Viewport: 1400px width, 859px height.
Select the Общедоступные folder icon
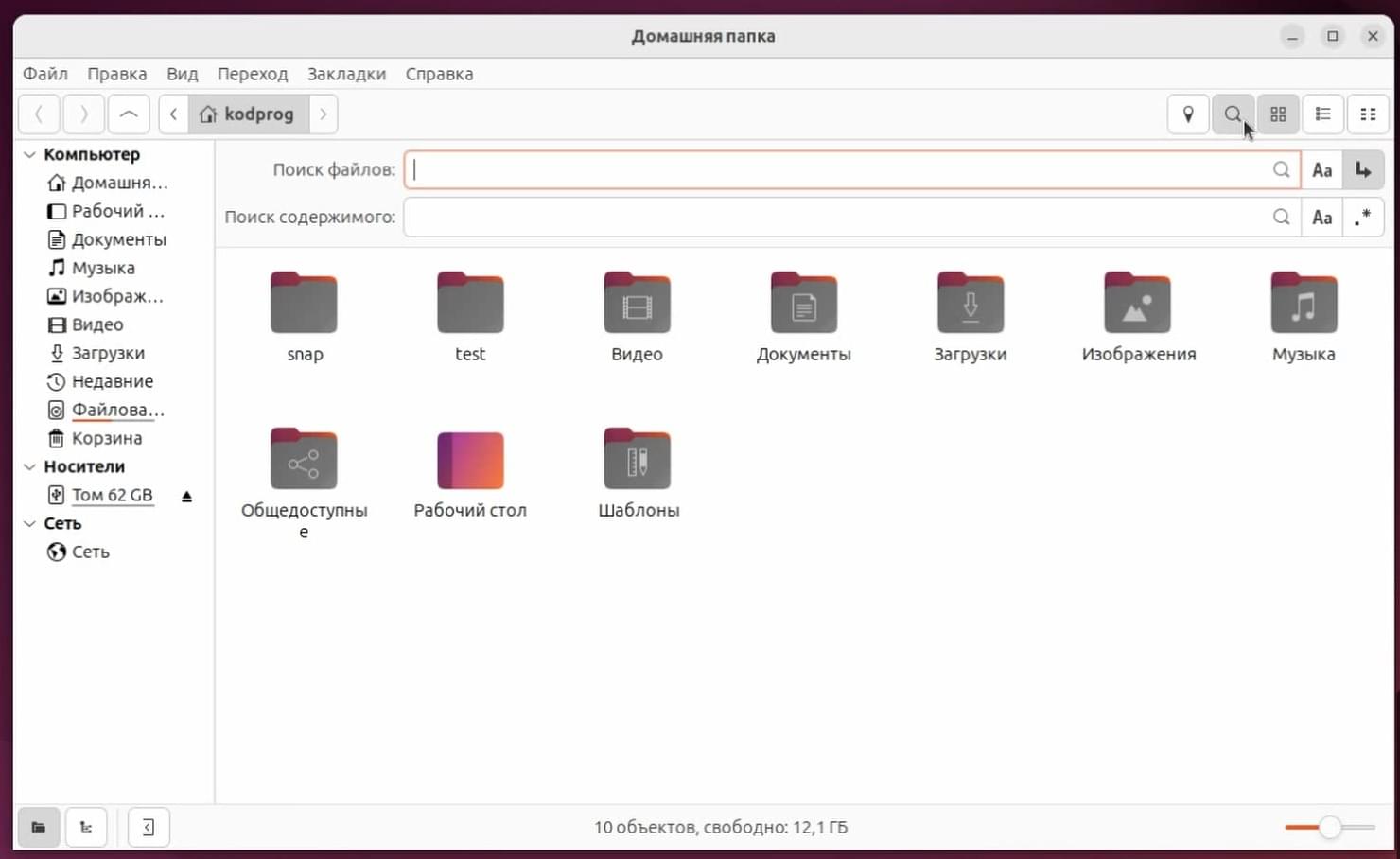[x=304, y=459]
